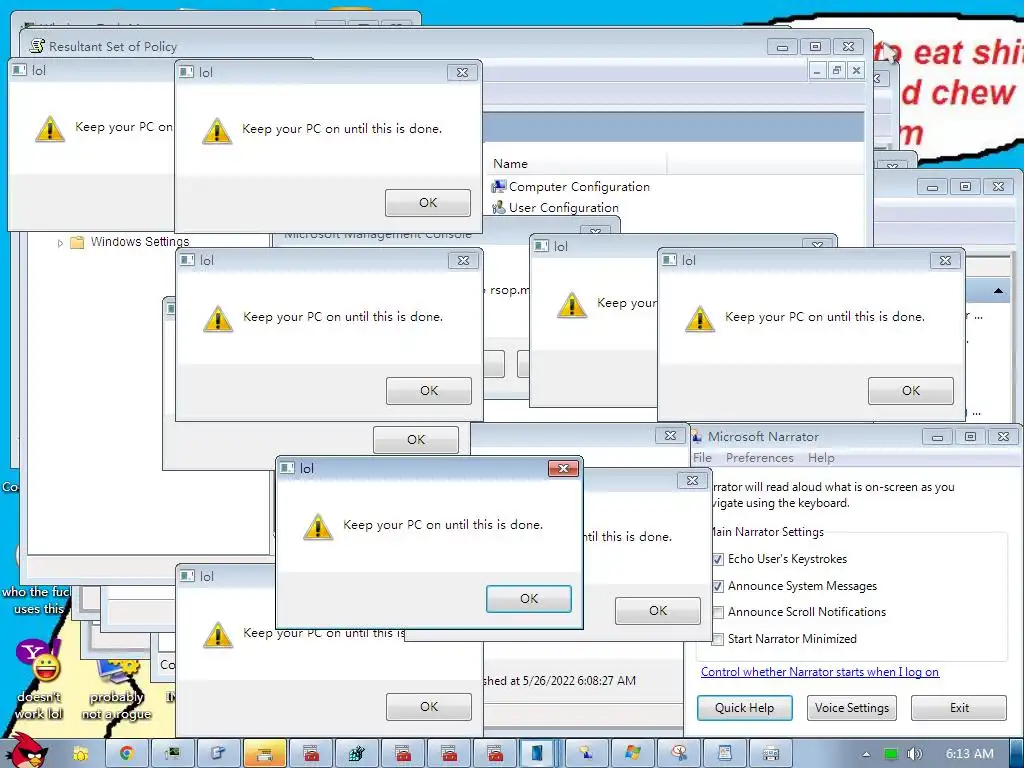Click the highlighted orange taskbar button
This screenshot has height=768, width=1024.
(264, 754)
